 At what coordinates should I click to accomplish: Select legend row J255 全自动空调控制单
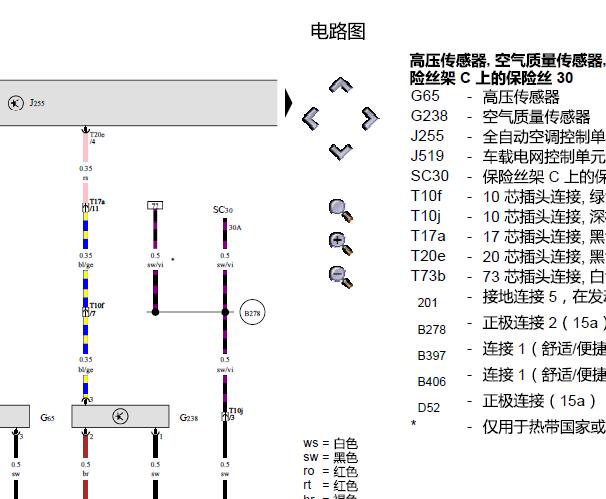click(508, 136)
